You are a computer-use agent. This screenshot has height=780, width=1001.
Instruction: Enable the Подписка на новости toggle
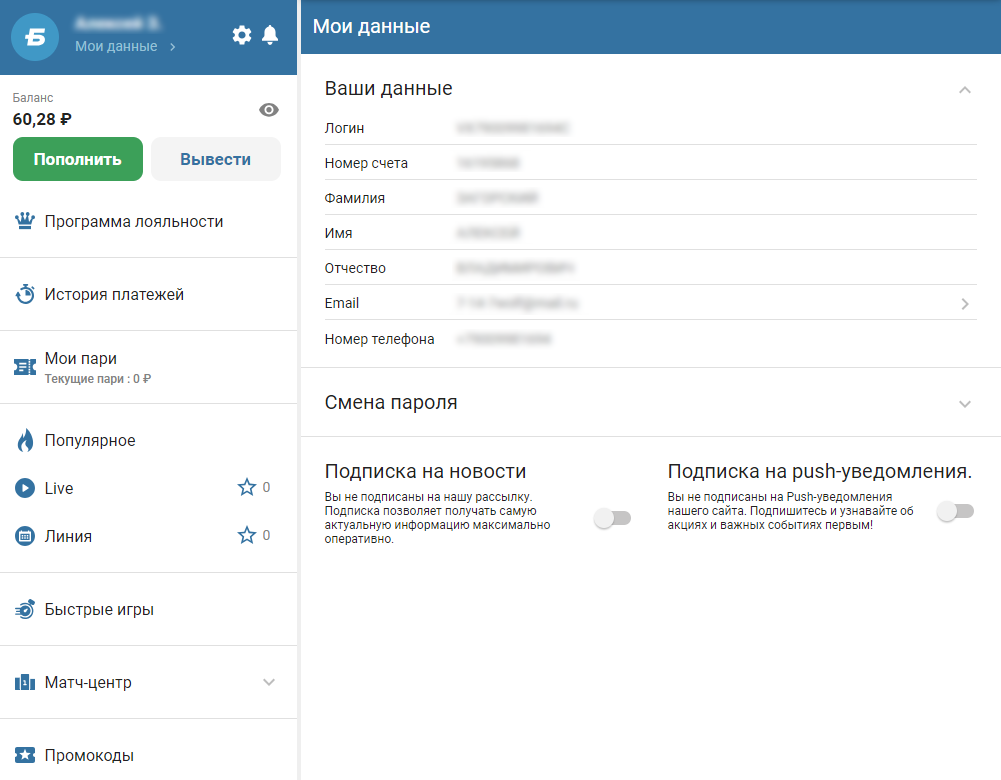tap(613, 518)
